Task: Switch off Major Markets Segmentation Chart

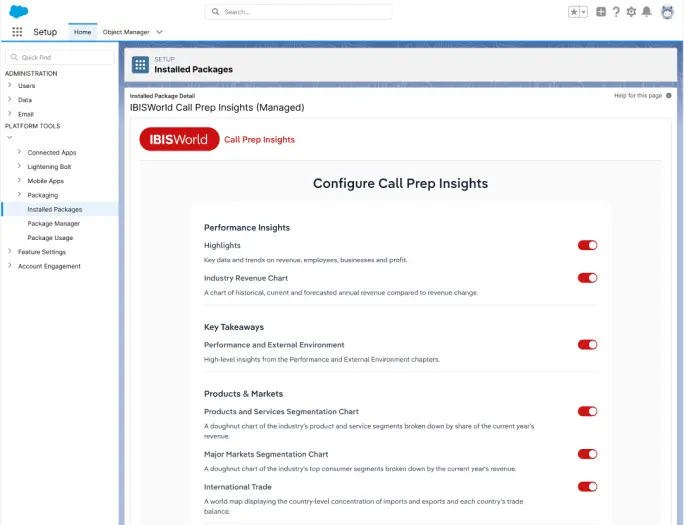Action: click(x=587, y=454)
